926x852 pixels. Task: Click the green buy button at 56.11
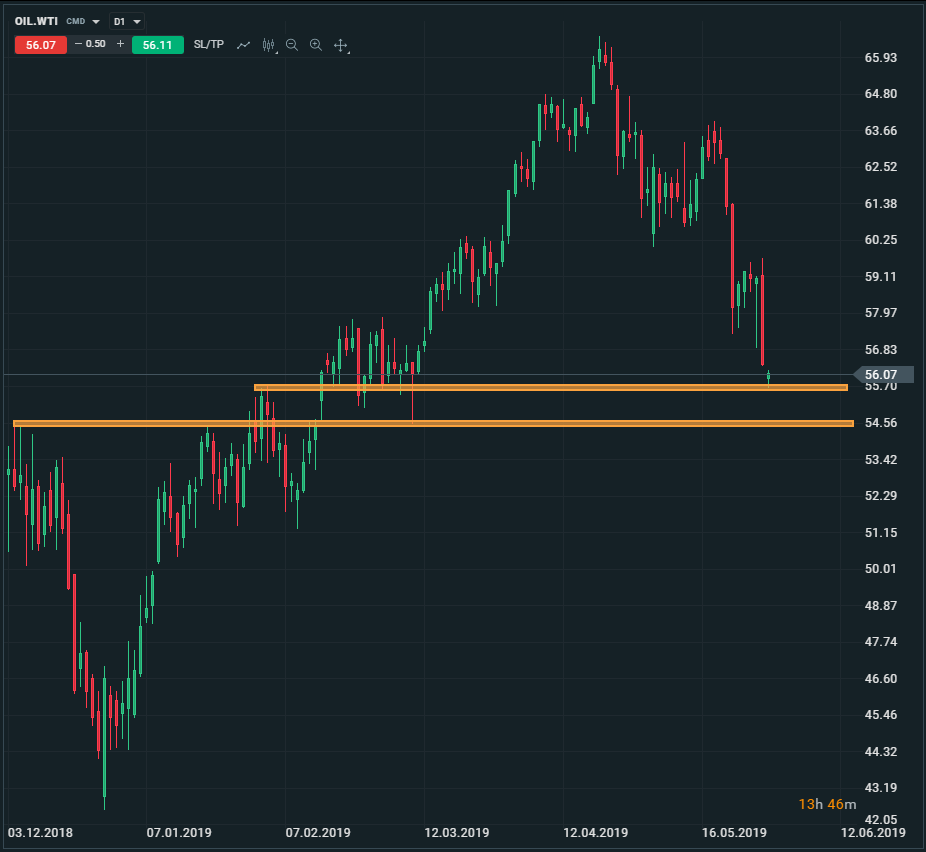(157, 45)
